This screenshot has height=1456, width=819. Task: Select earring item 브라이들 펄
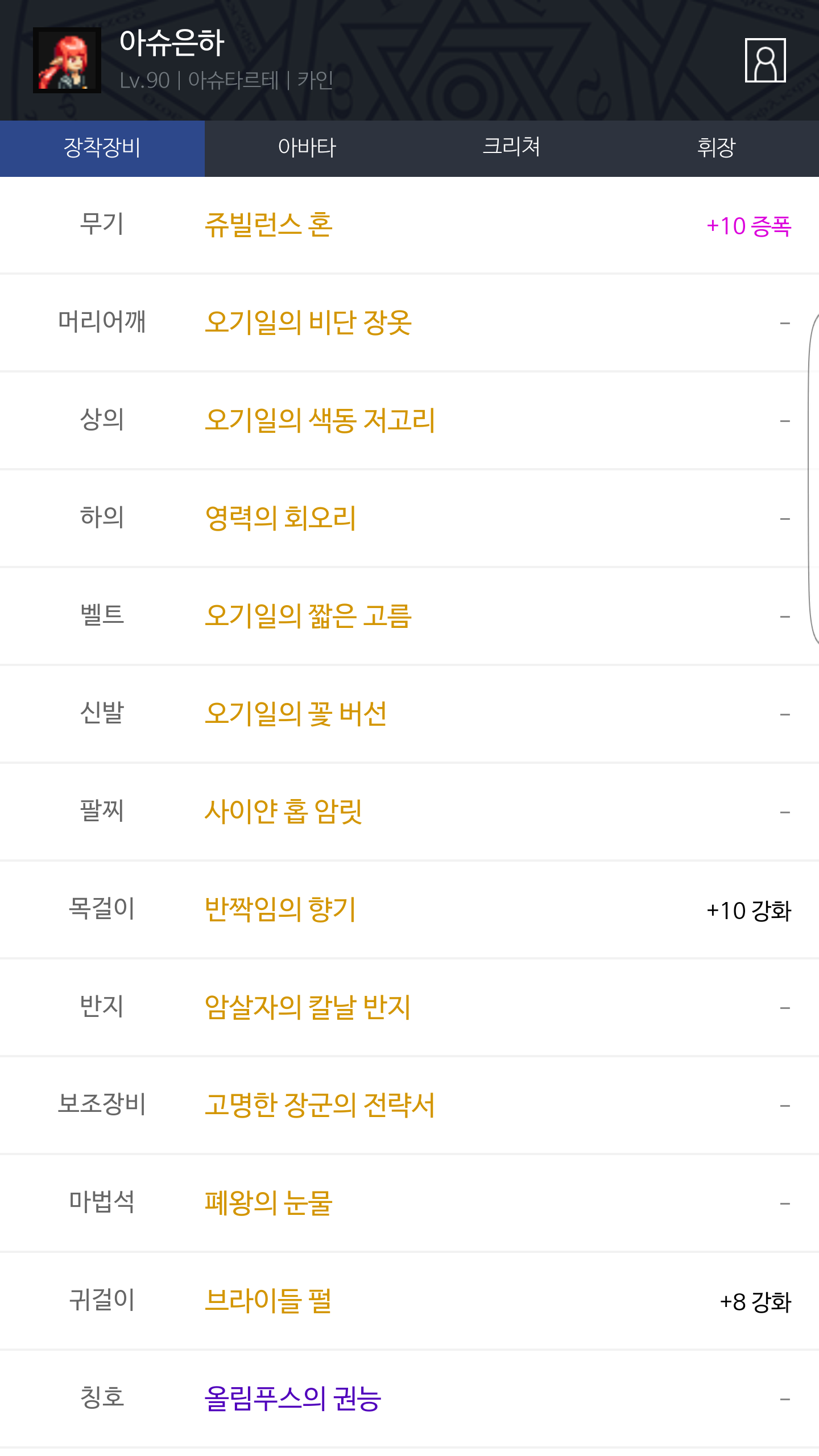click(268, 1301)
